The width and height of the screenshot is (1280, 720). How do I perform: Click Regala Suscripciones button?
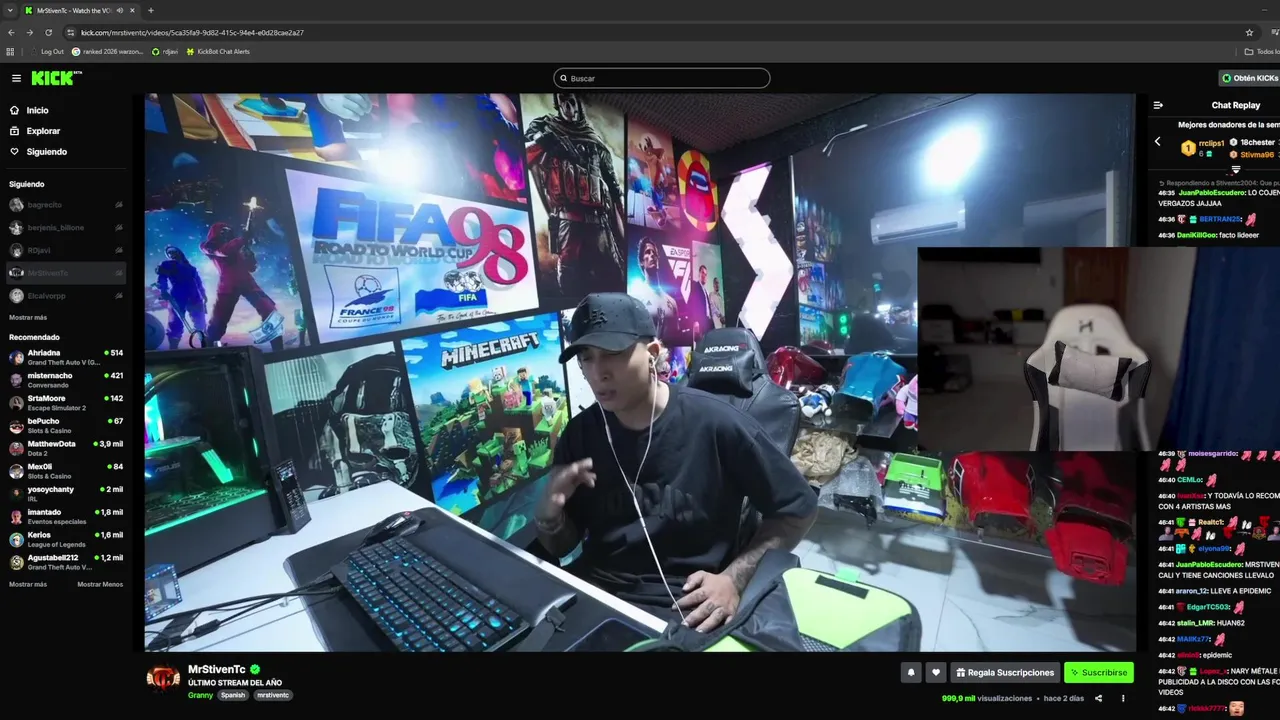click(1005, 673)
